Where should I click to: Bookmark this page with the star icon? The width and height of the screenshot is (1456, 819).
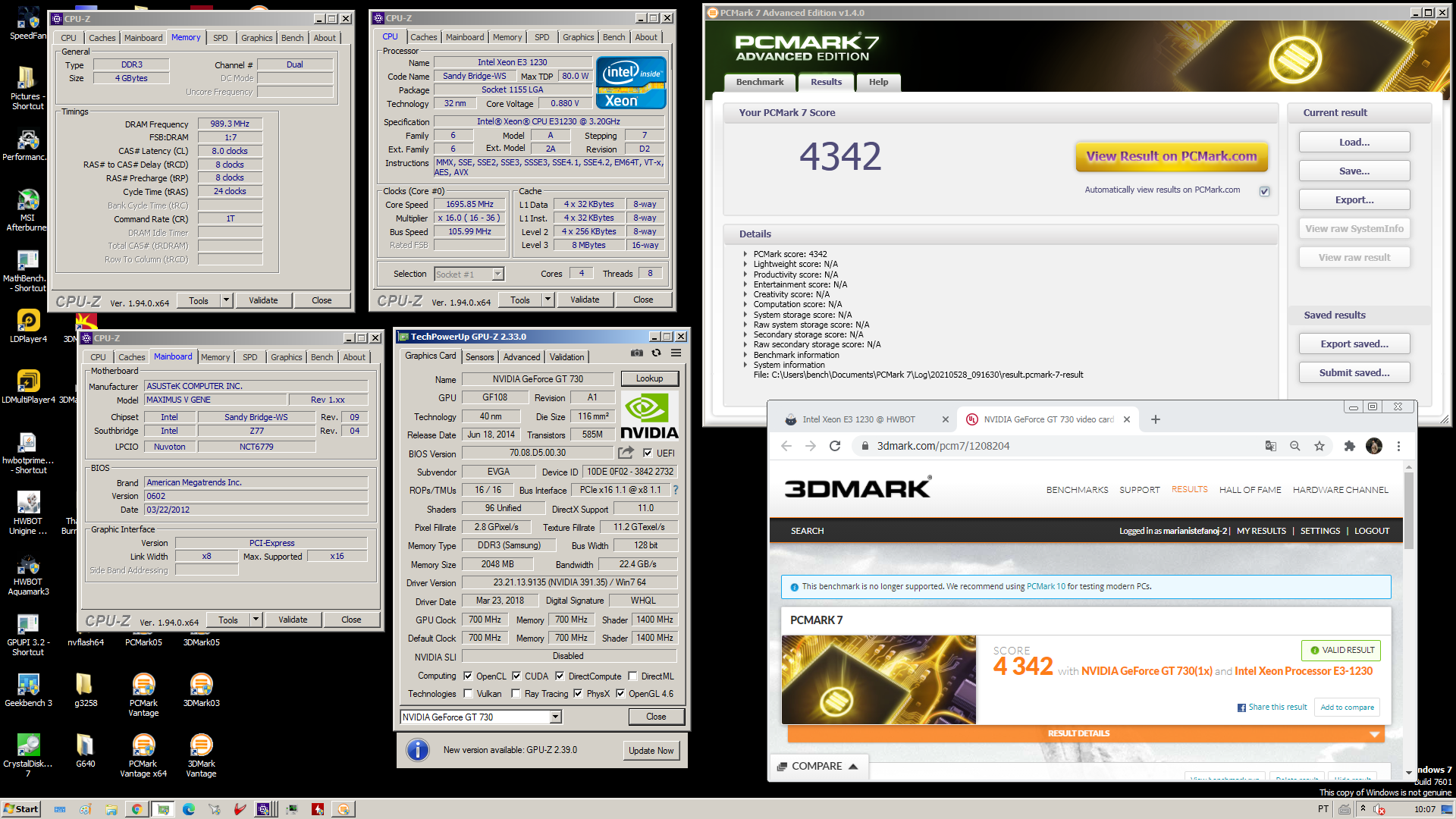coord(1319,446)
